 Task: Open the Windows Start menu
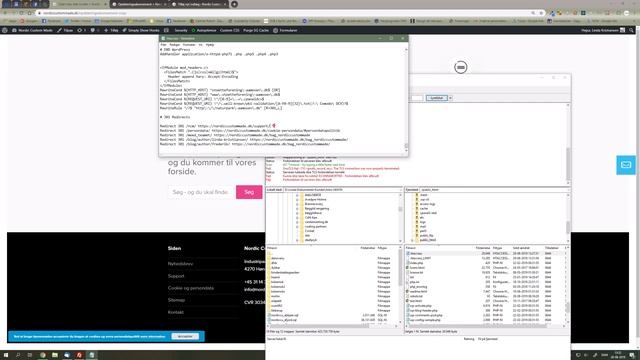coord(6,355)
